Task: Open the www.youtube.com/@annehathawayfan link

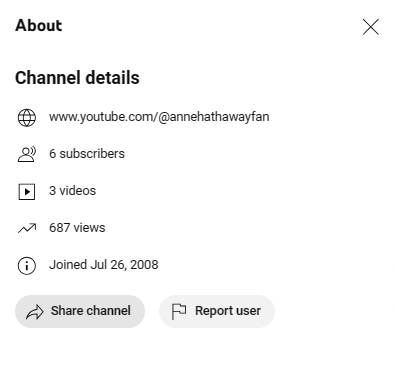Action: pos(159,117)
